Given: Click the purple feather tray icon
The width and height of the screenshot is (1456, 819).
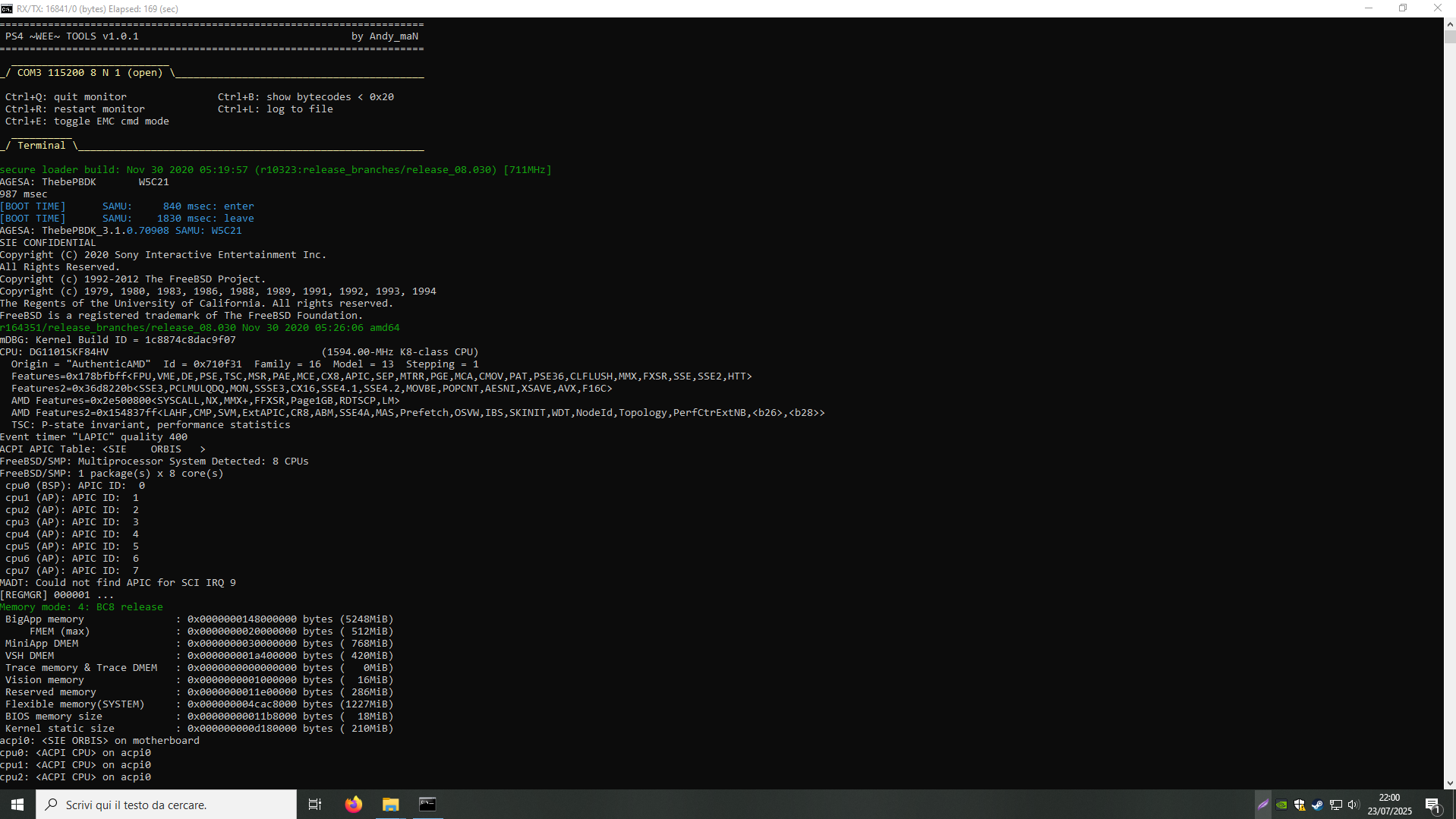Looking at the screenshot, I should pyautogui.click(x=1263, y=805).
